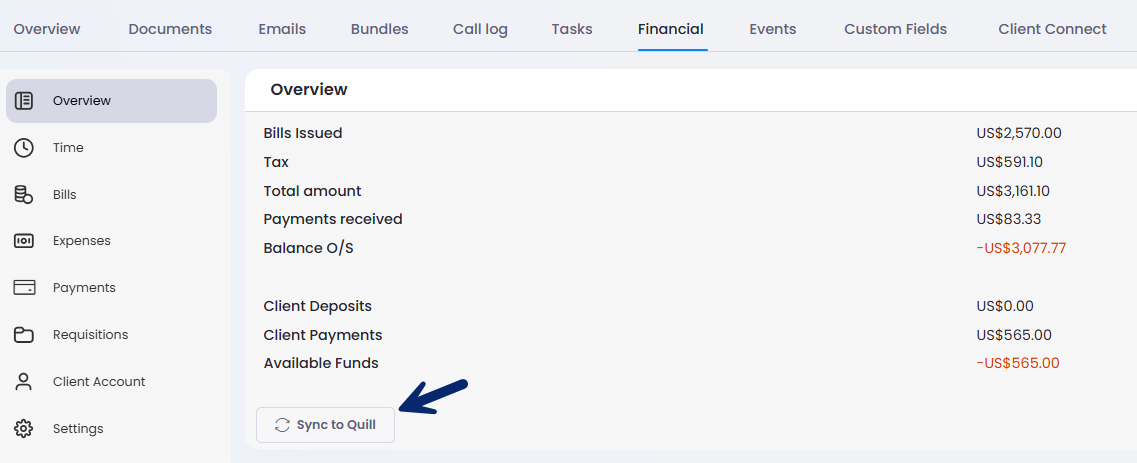The height and width of the screenshot is (463, 1137).
Task: Switch to the Events tab
Action: [773, 30]
